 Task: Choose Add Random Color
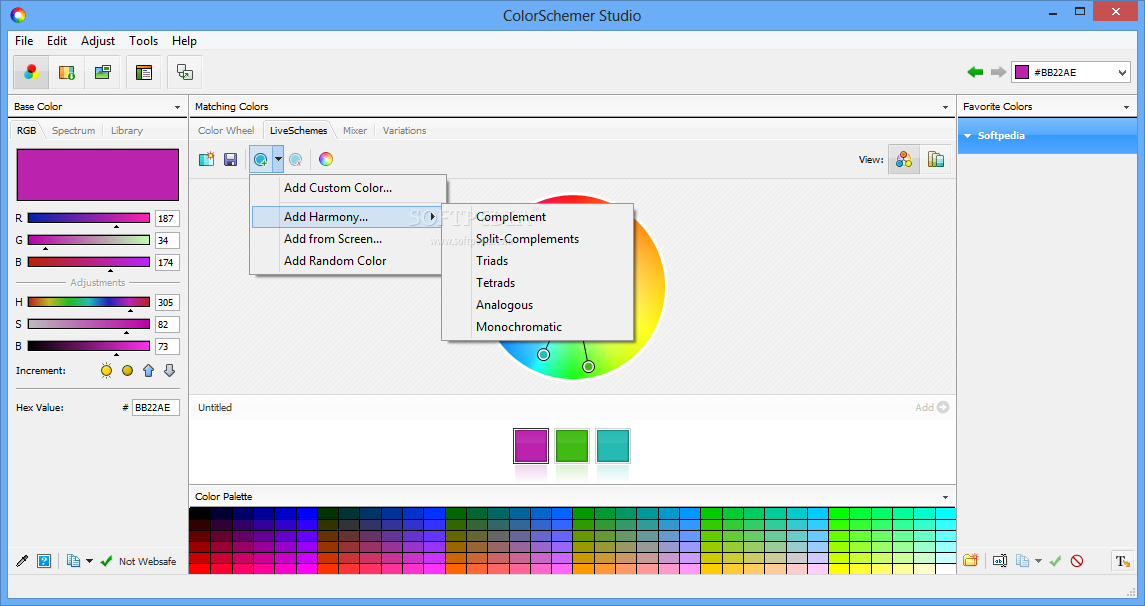(348, 261)
